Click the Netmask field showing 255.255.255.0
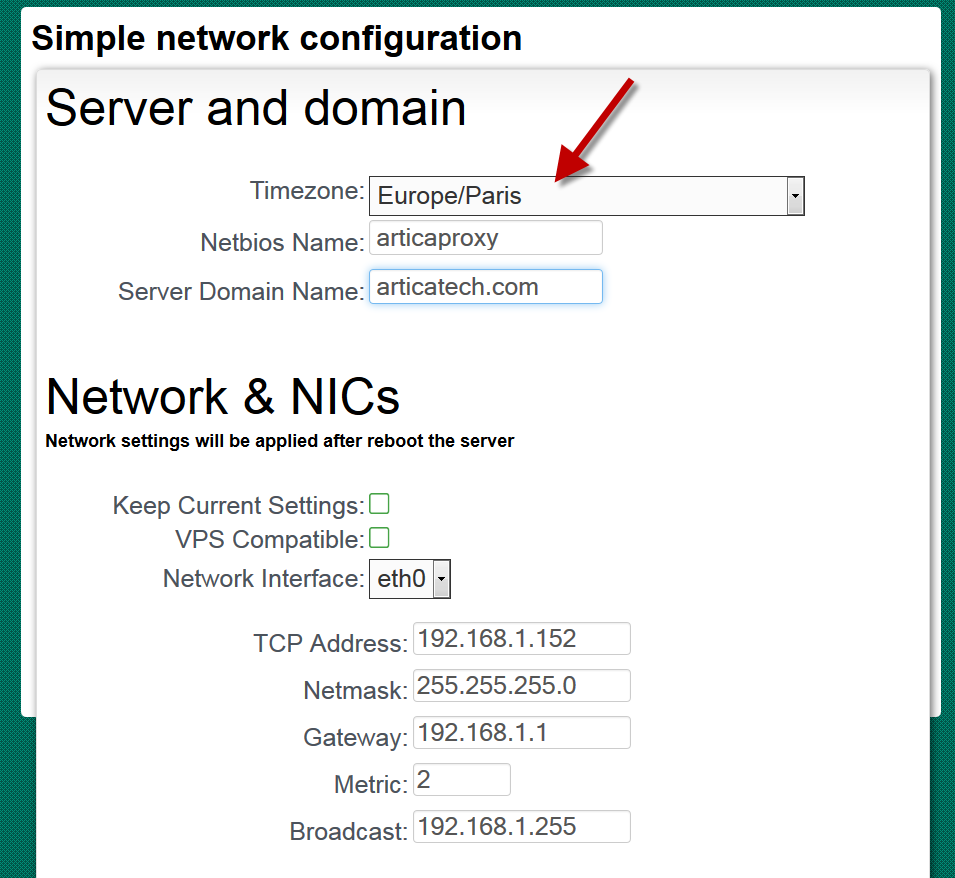The height and width of the screenshot is (878, 955). pyautogui.click(x=521, y=686)
